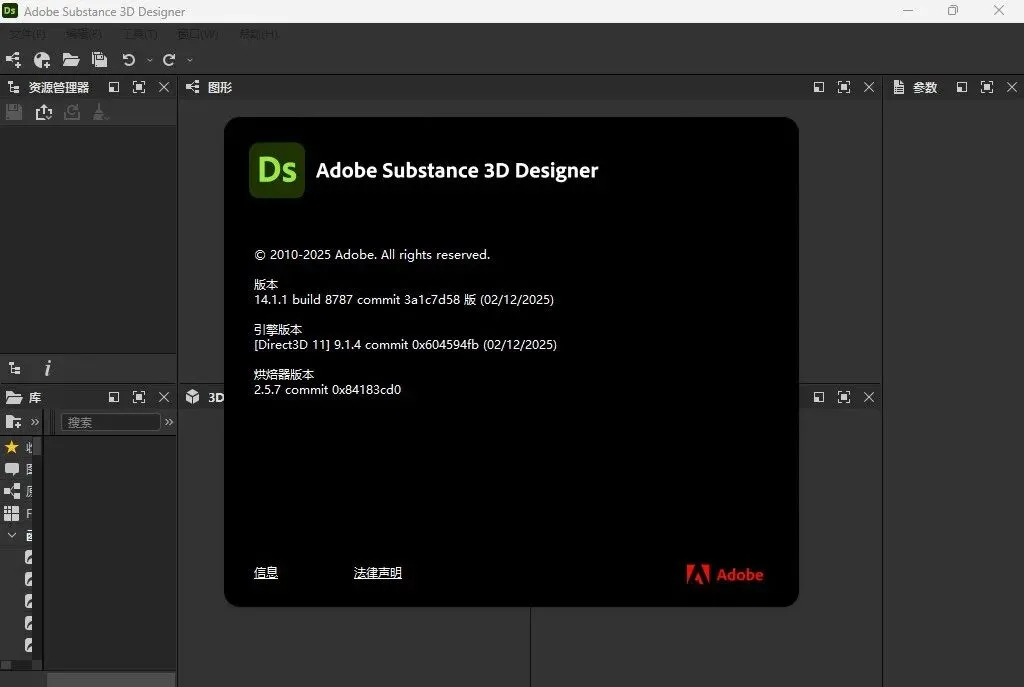
Task: Open the redo history dropdown arrow
Action: click(x=190, y=60)
